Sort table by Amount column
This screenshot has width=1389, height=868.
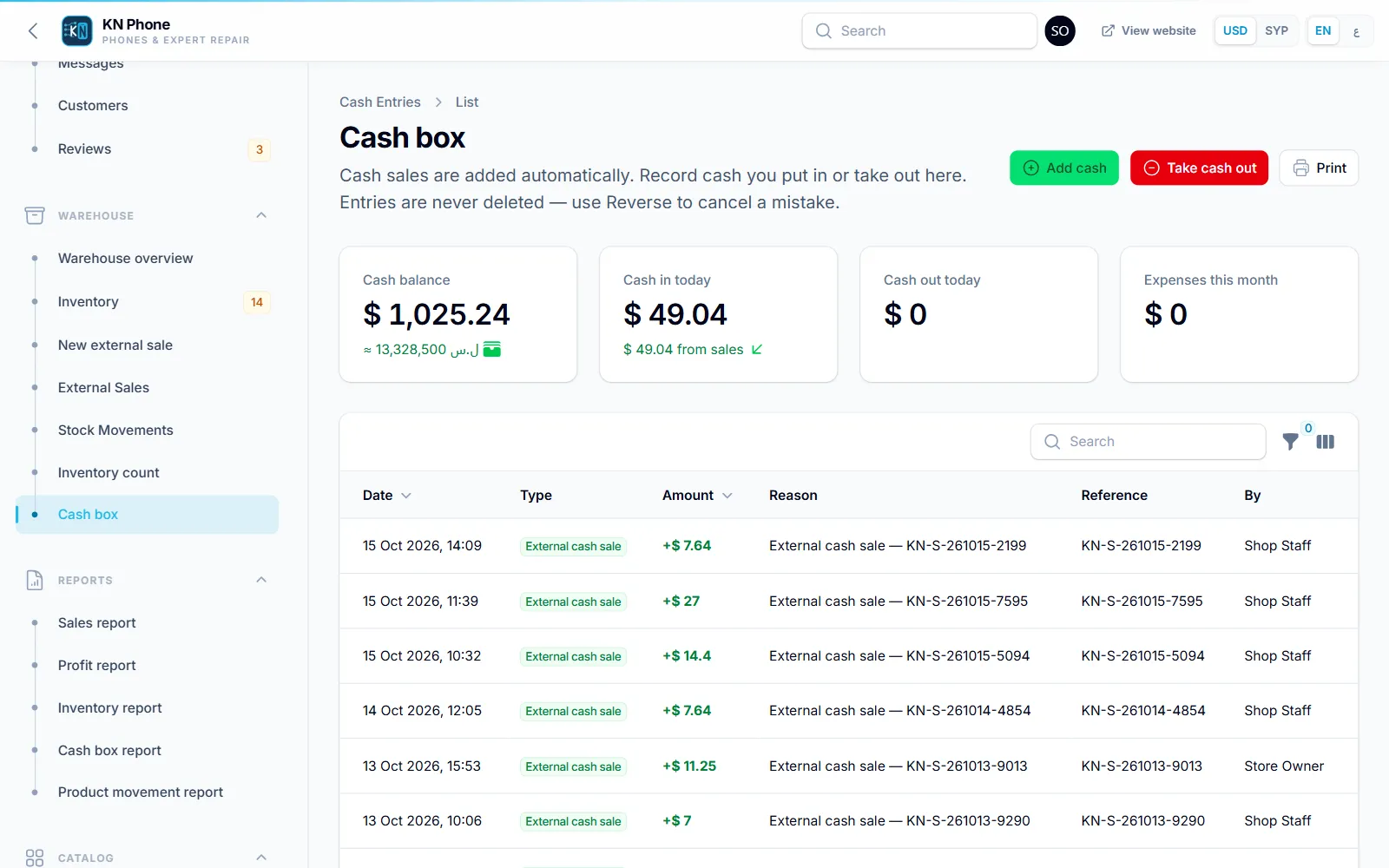697,495
